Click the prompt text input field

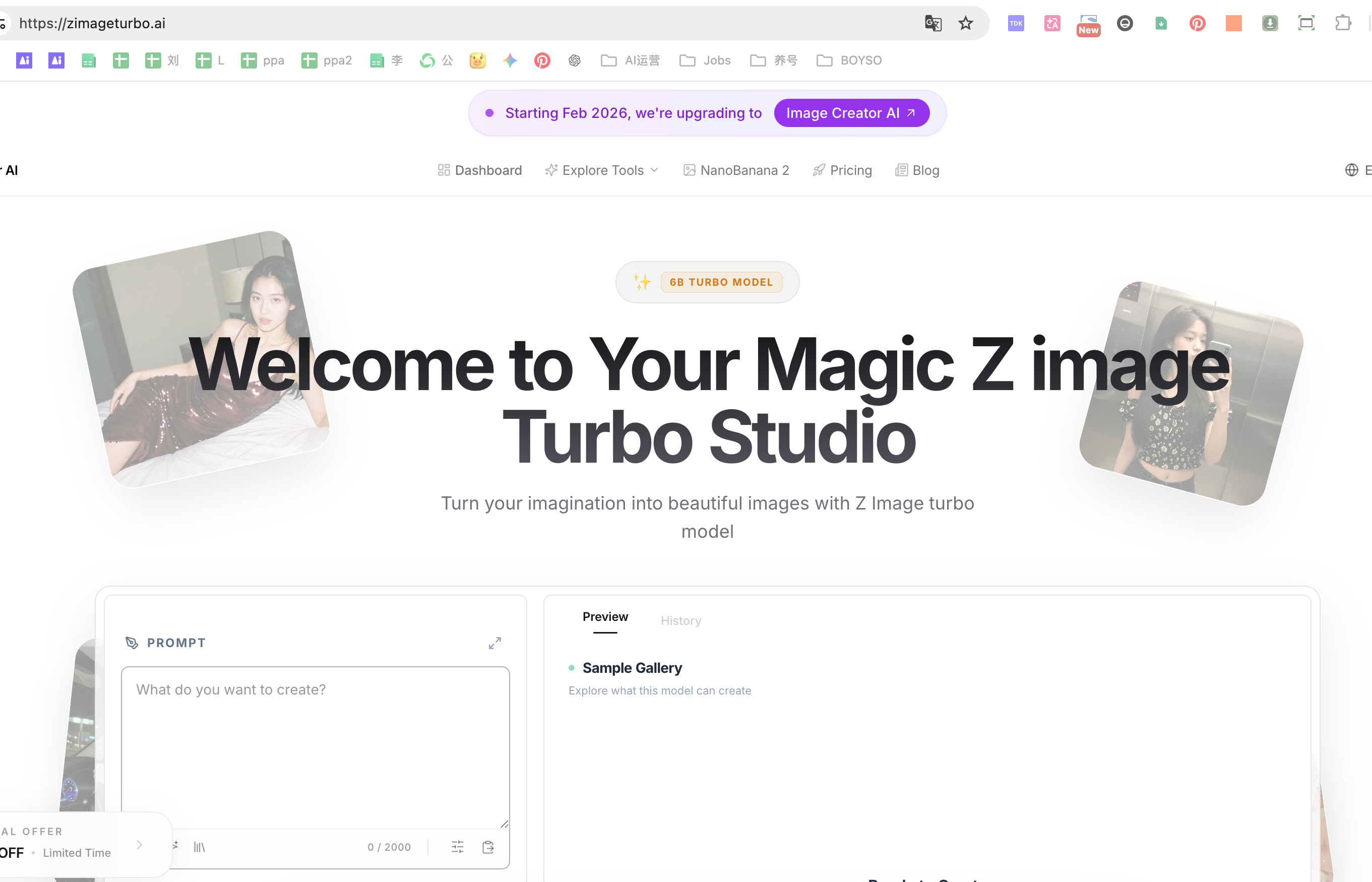tap(315, 744)
